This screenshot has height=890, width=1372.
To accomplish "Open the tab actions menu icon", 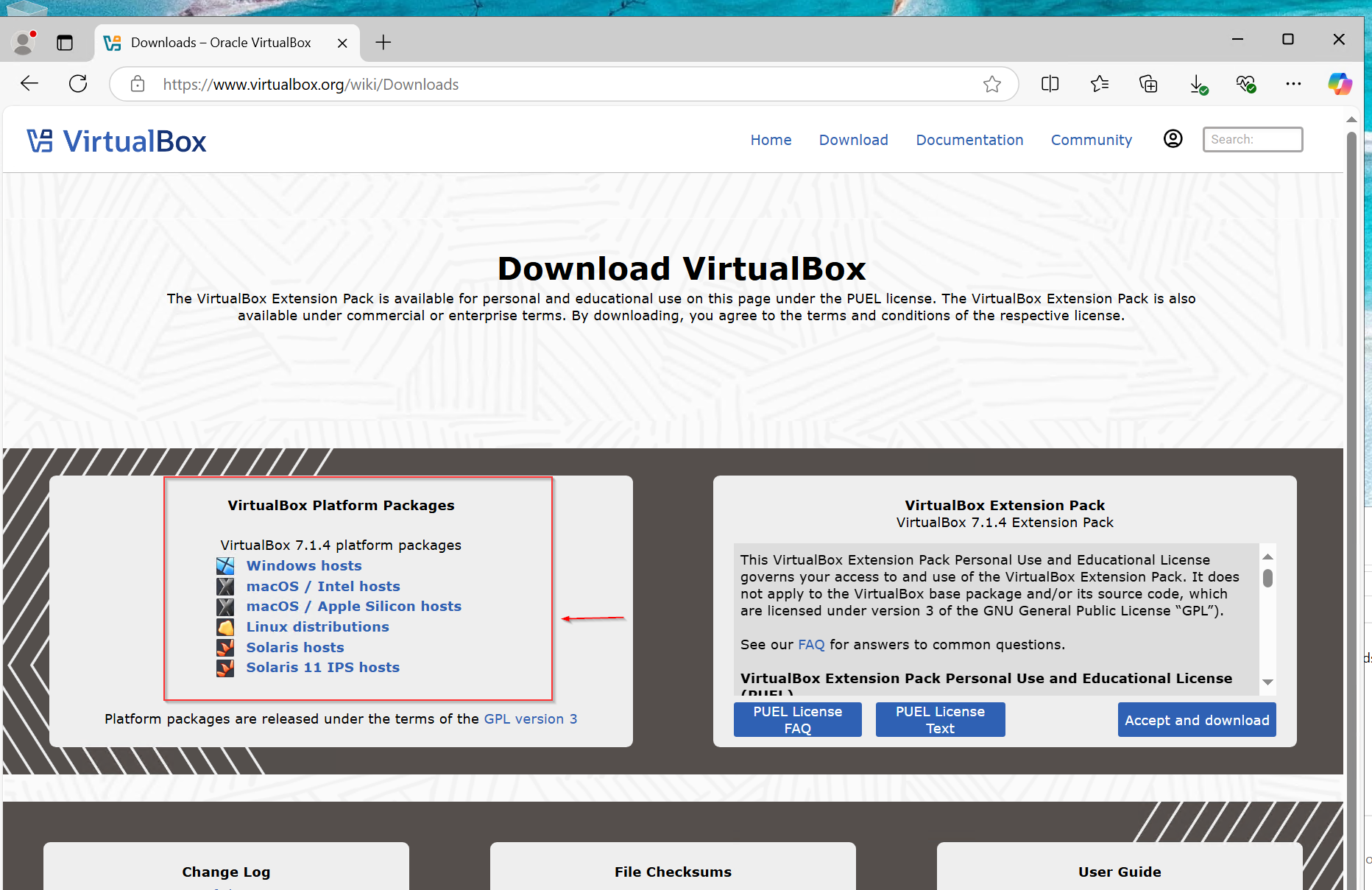I will [x=65, y=43].
